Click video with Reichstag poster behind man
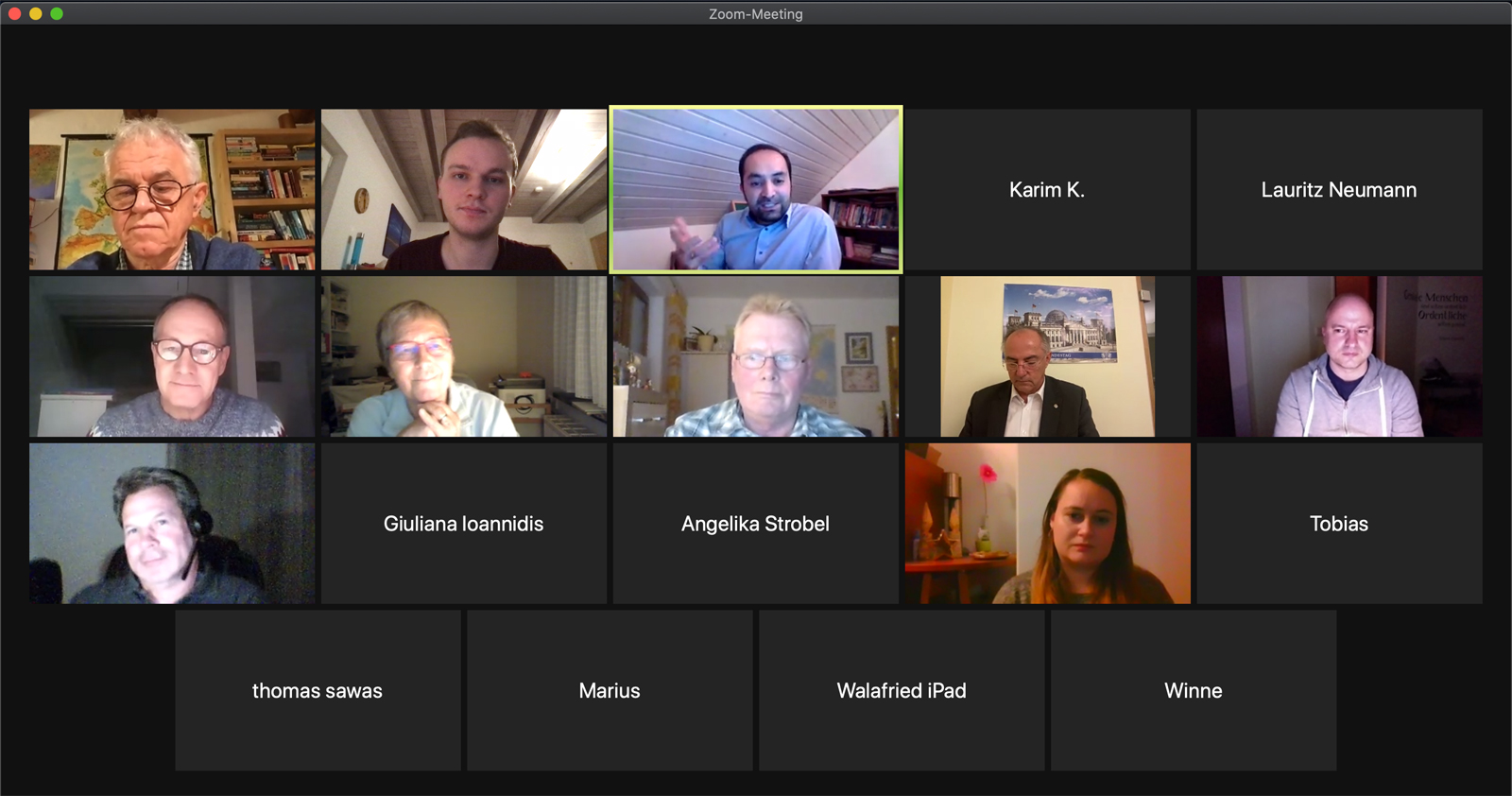 click(x=1047, y=356)
